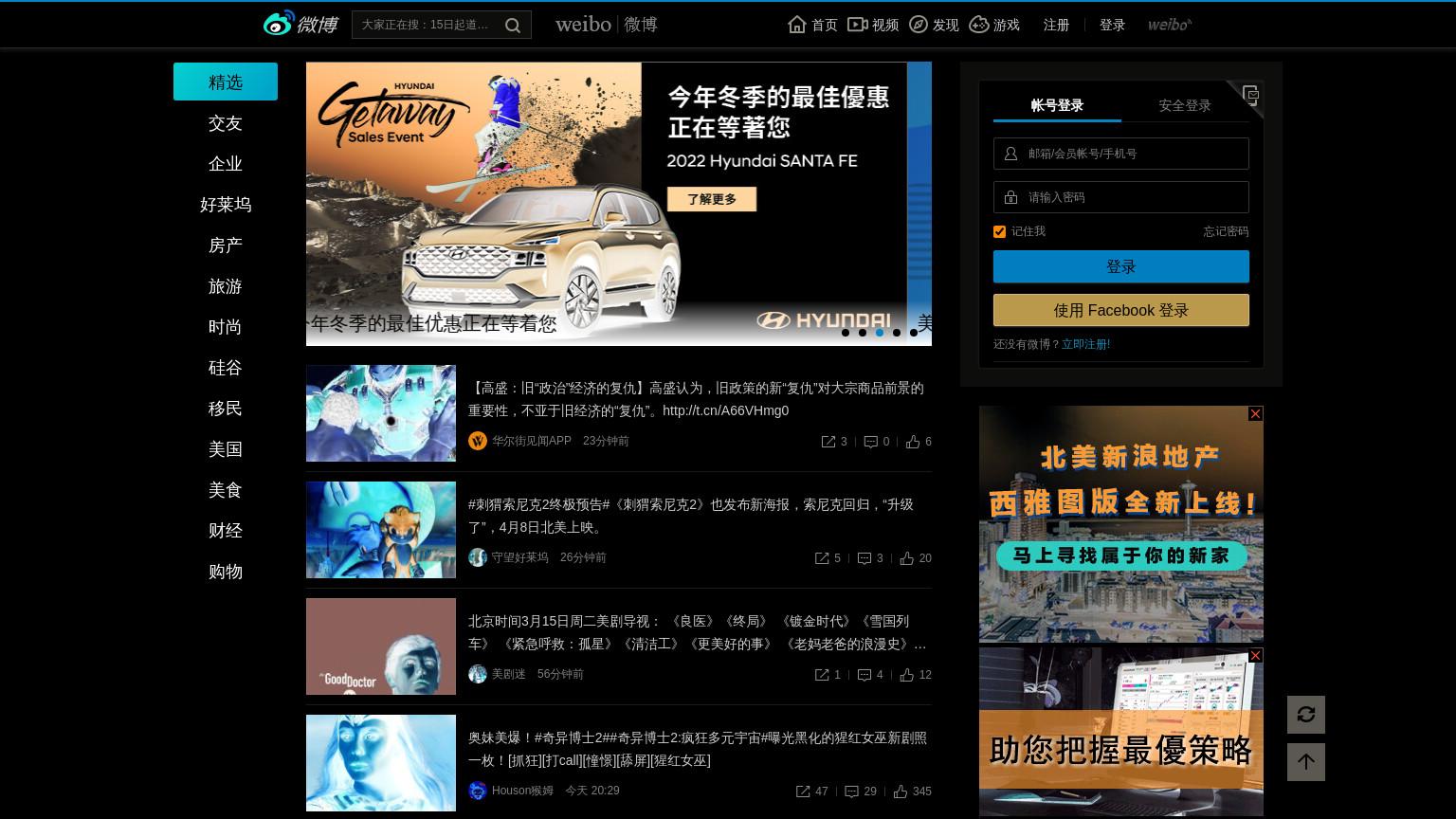The width and height of the screenshot is (1456, 819).
Task: Comment on the 刺猬索尼克2 post
Action: [x=864, y=558]
